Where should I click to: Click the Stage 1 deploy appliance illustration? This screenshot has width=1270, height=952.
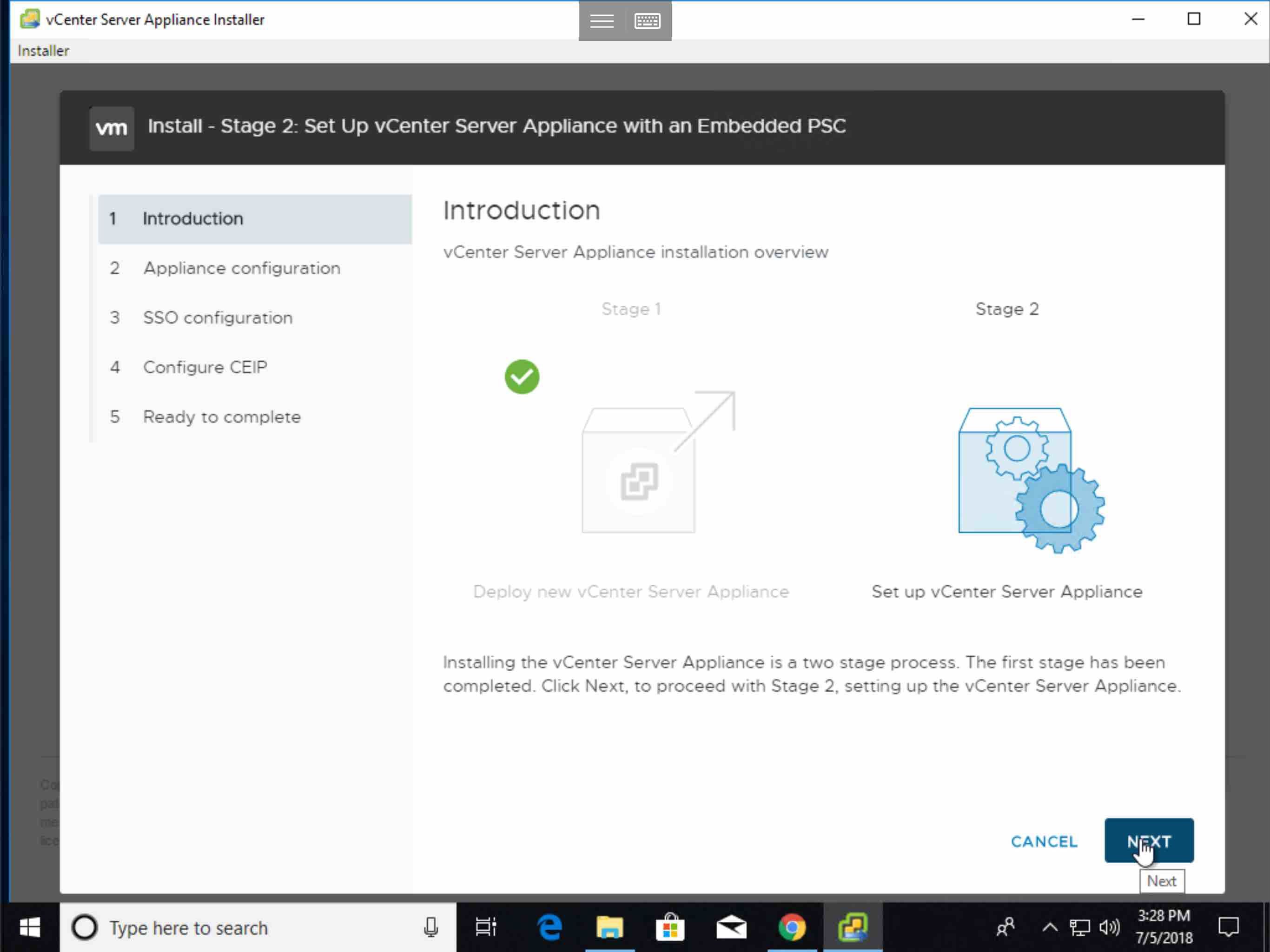658,462
